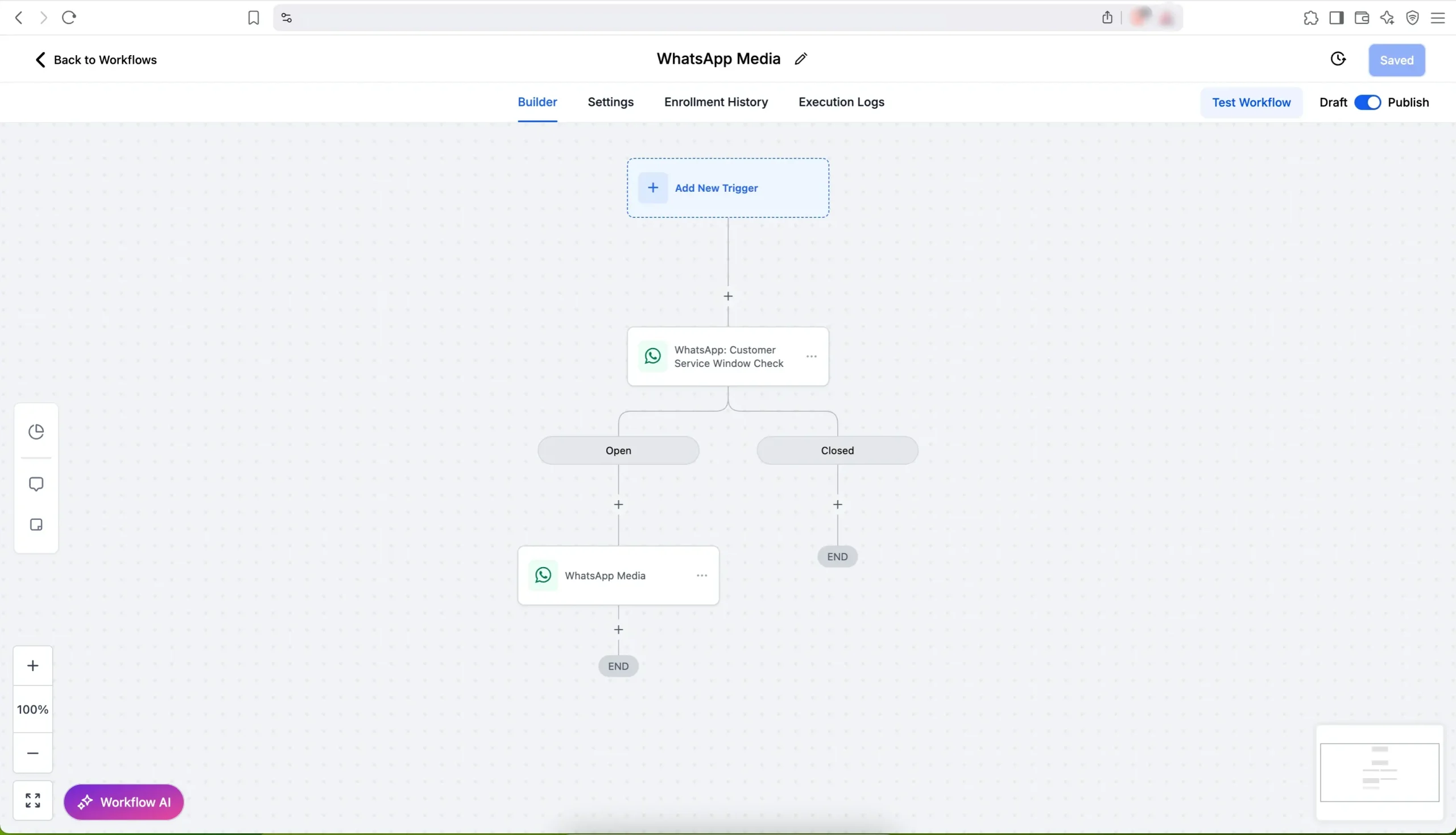Open the site settings icon in address bar
1456x835 pixels.
[x=287, y=18]
